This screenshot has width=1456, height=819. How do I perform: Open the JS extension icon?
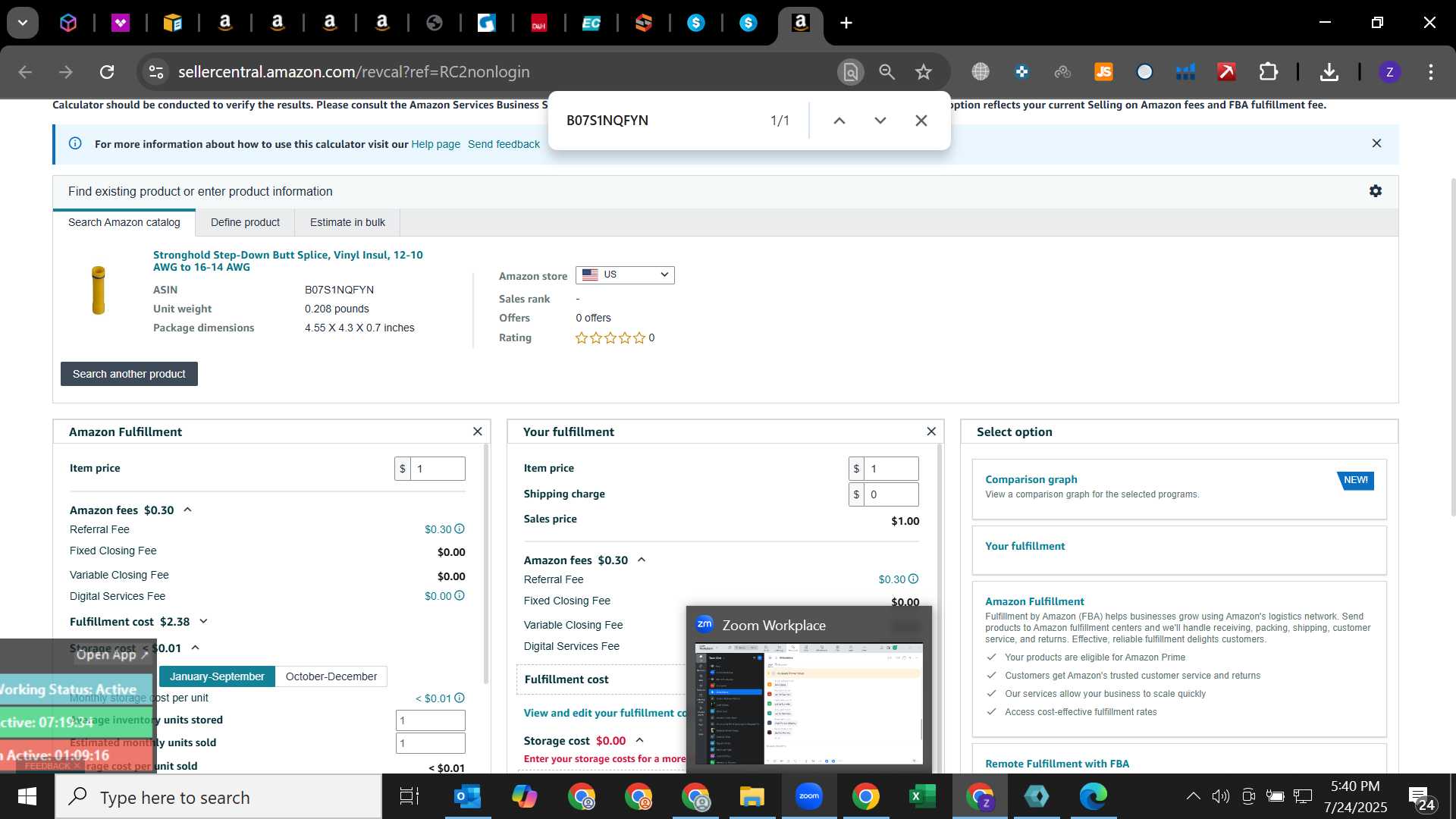tap(1103, 72)
